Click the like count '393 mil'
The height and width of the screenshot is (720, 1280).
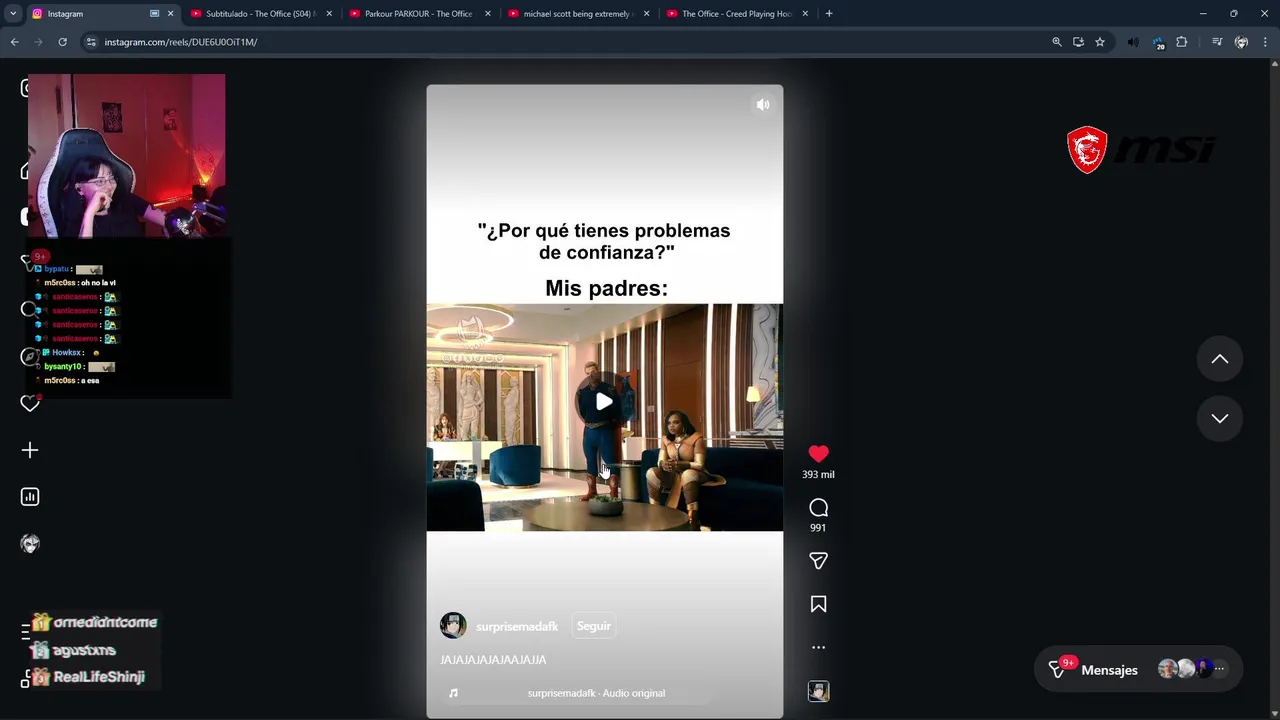pos(818,475)
